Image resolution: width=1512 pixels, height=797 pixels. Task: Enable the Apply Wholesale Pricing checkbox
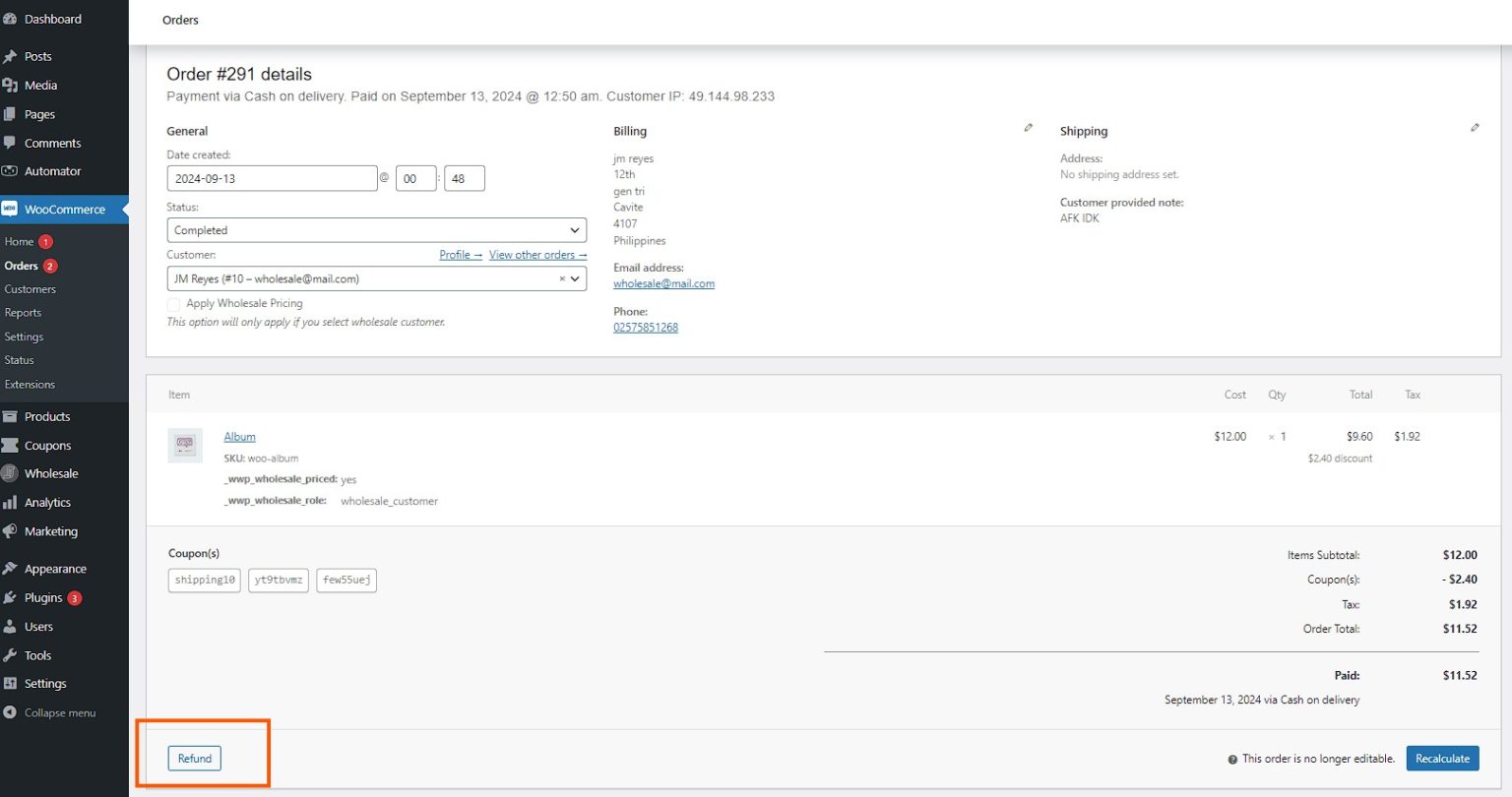173,303
